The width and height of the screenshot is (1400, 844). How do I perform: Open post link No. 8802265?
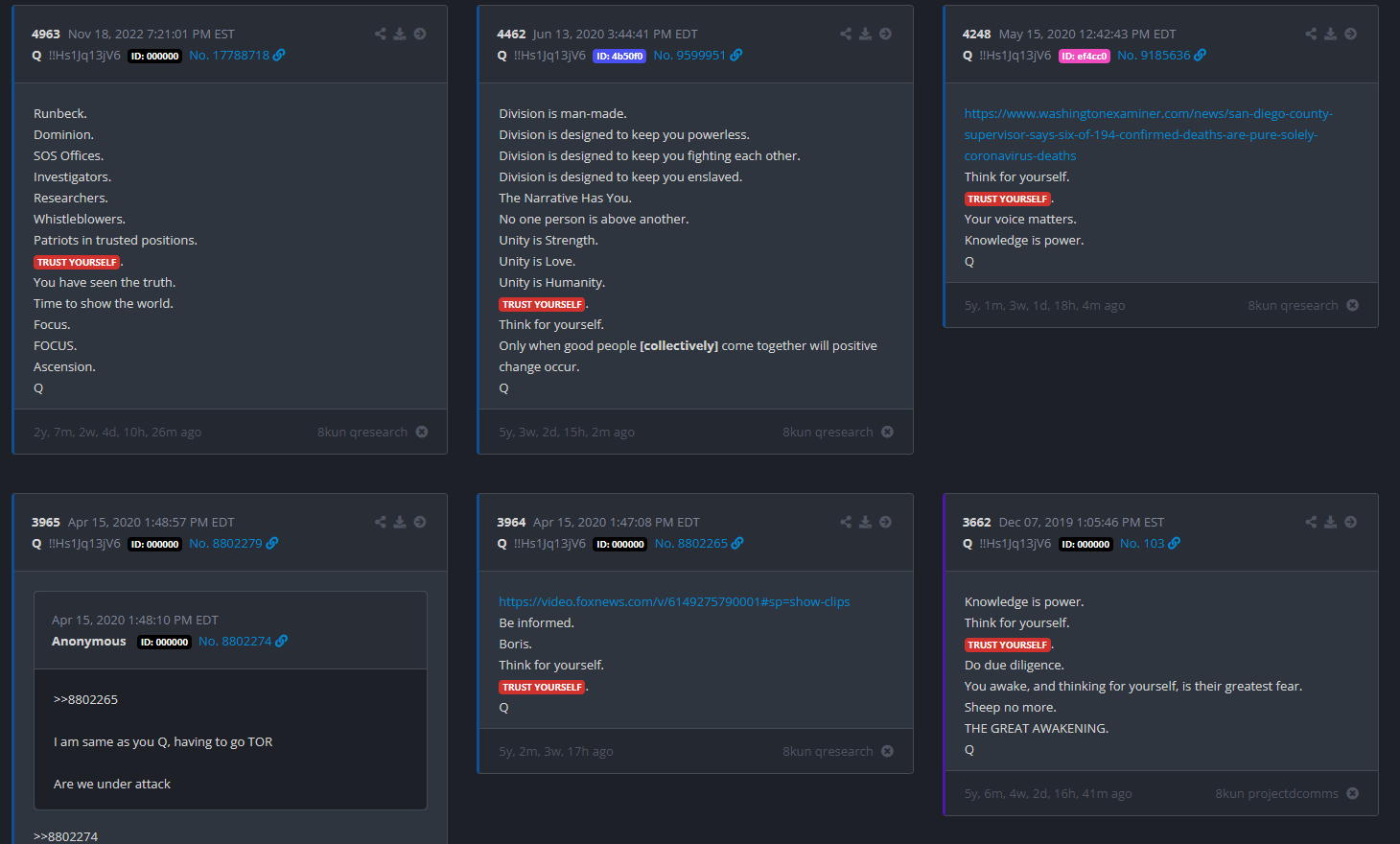pyautogui.click(x=699, y=544)
